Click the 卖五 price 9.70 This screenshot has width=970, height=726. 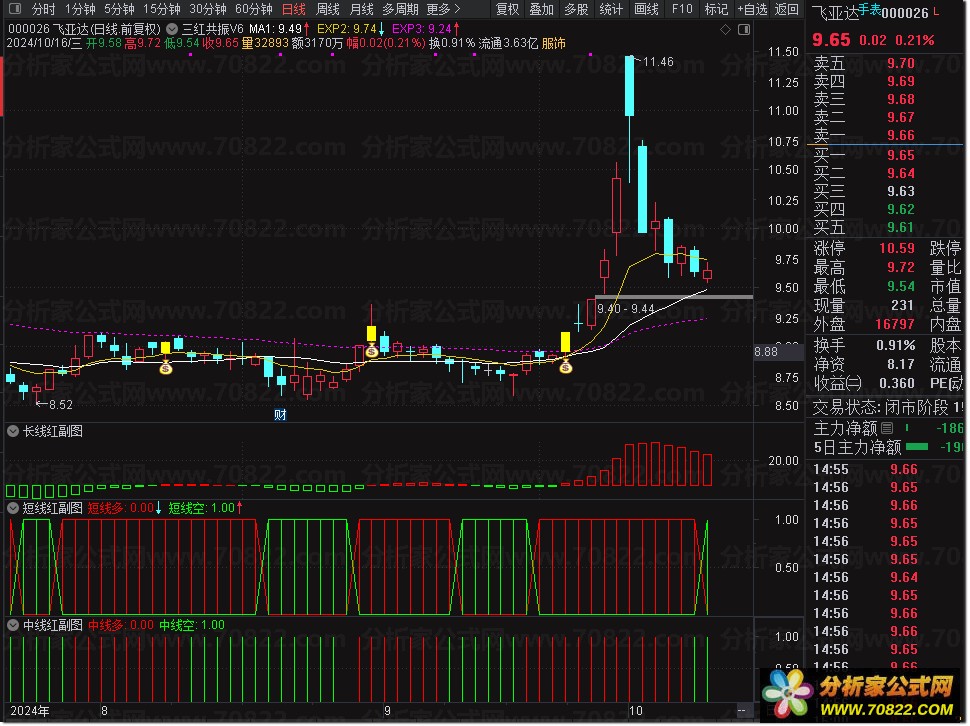(x=900, y=63)
